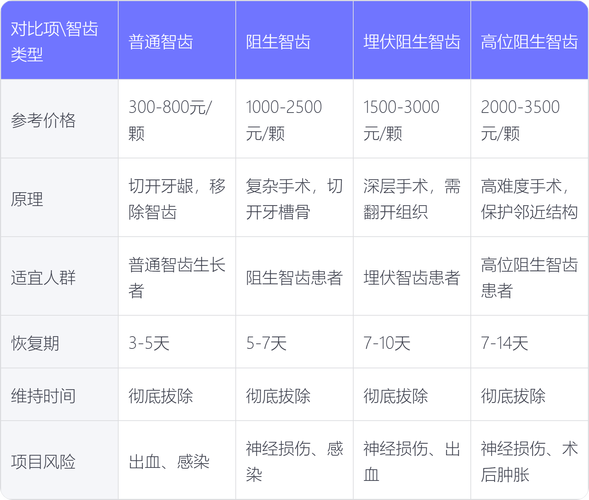Click the "3-5天" recovery cell
The image size is (589, 500).
point(177,342)
